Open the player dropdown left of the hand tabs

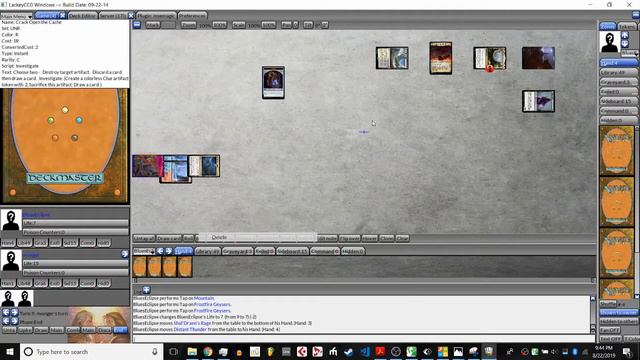coord(144,251)
